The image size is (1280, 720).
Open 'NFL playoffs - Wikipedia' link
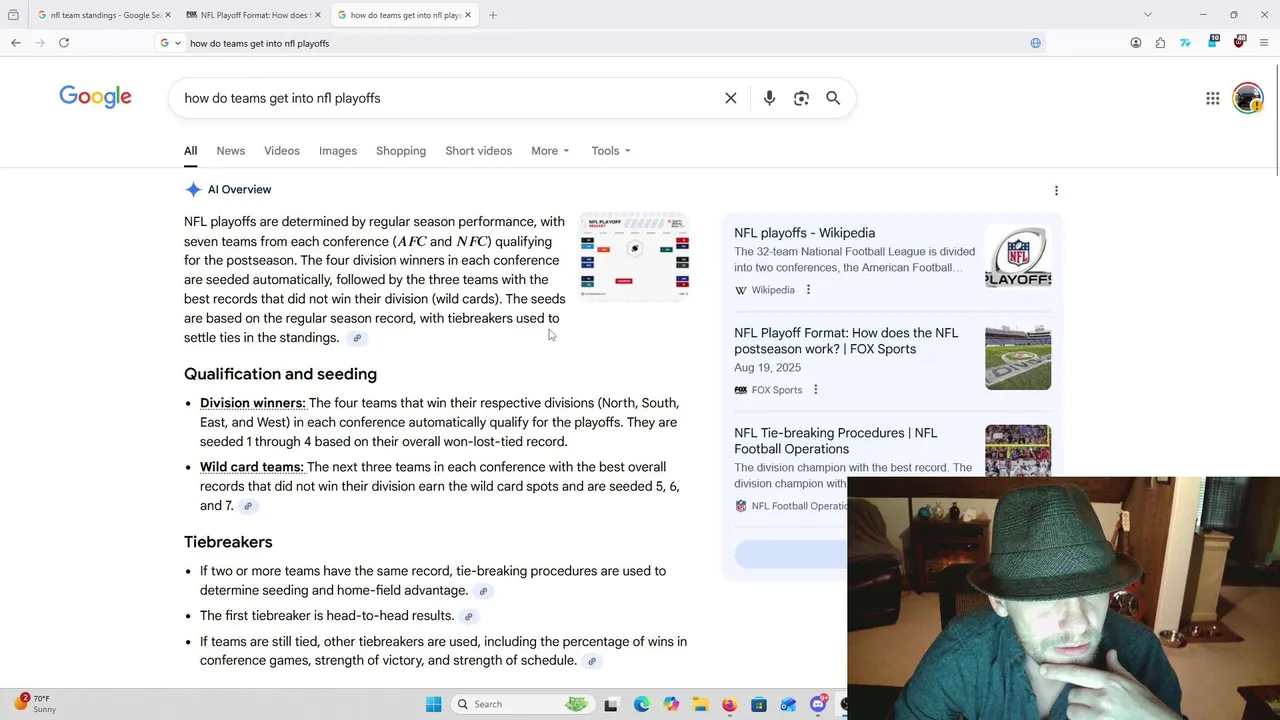click(804, 233)
